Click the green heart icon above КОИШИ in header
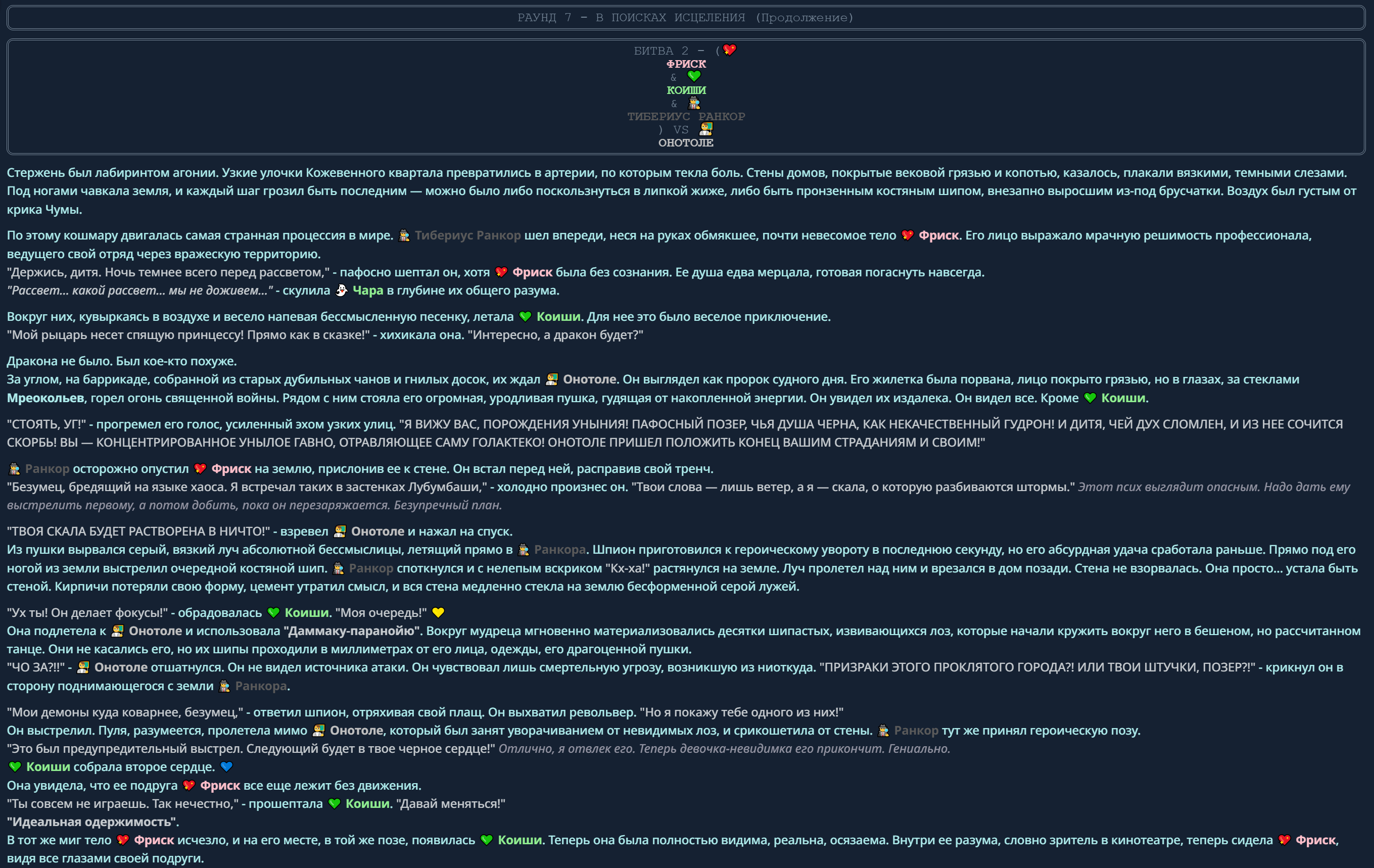Viewport: 1374px width, 868px height. click(x=694, y=76)
